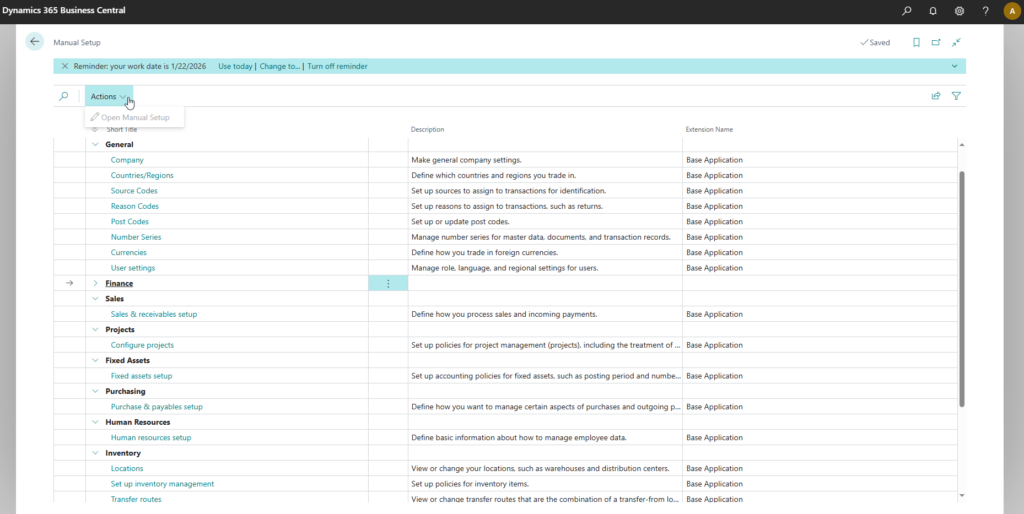Open user account avatar A

pyautogui.click(x=1011, y=11)
